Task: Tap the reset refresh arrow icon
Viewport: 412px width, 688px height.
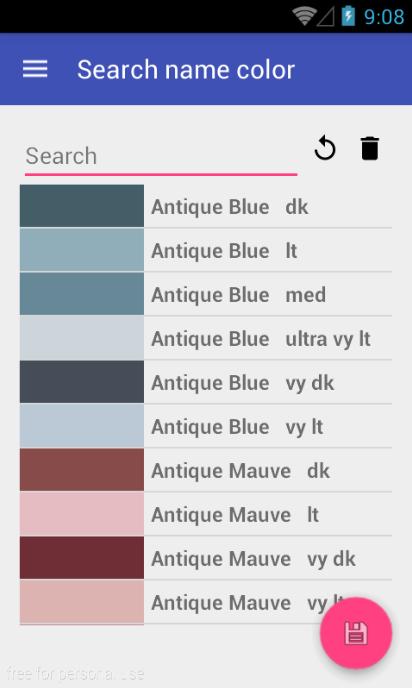Action: tap(325, 148)
